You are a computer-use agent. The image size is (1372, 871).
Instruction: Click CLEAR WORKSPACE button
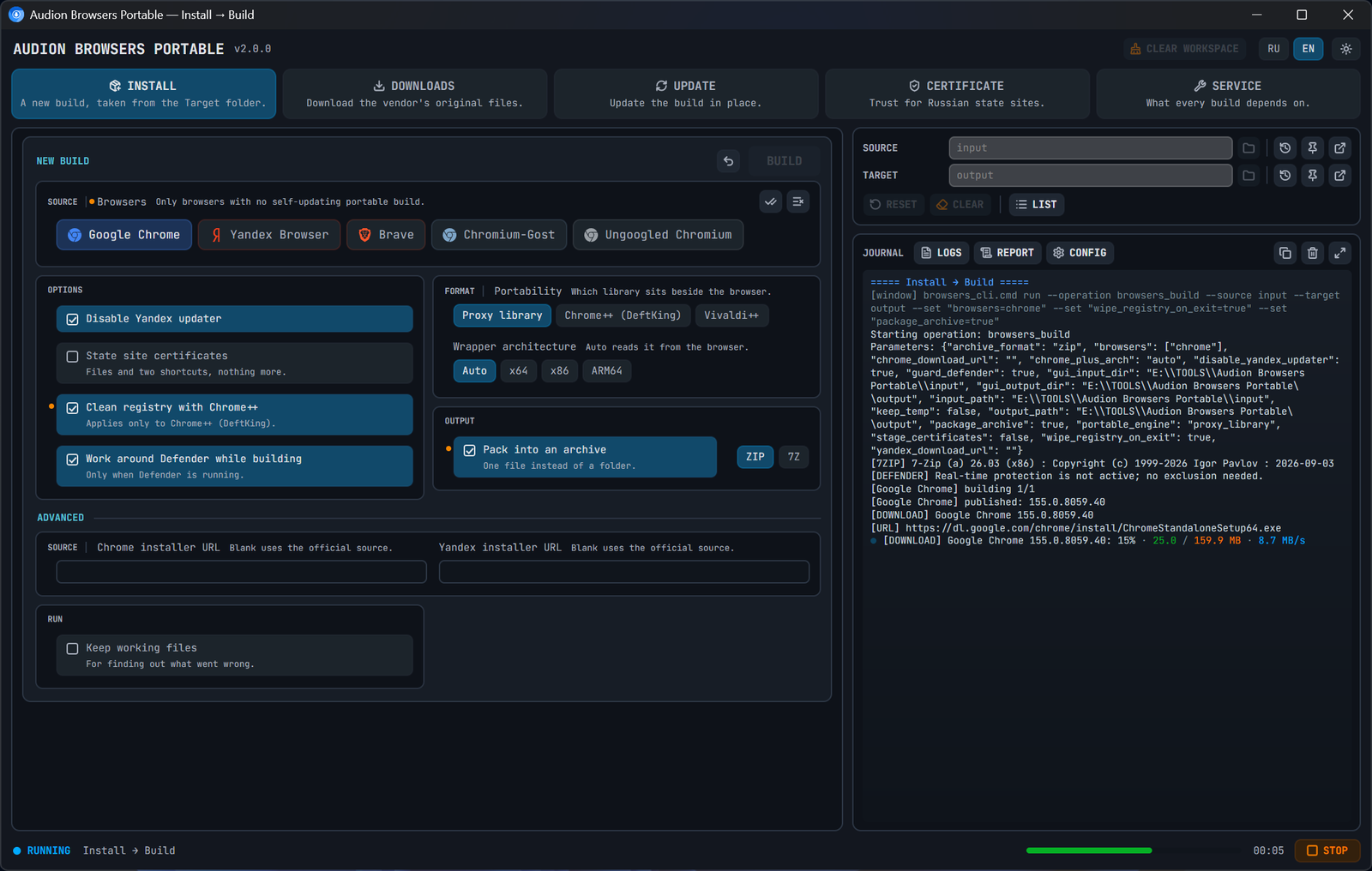pos(1184,49)
